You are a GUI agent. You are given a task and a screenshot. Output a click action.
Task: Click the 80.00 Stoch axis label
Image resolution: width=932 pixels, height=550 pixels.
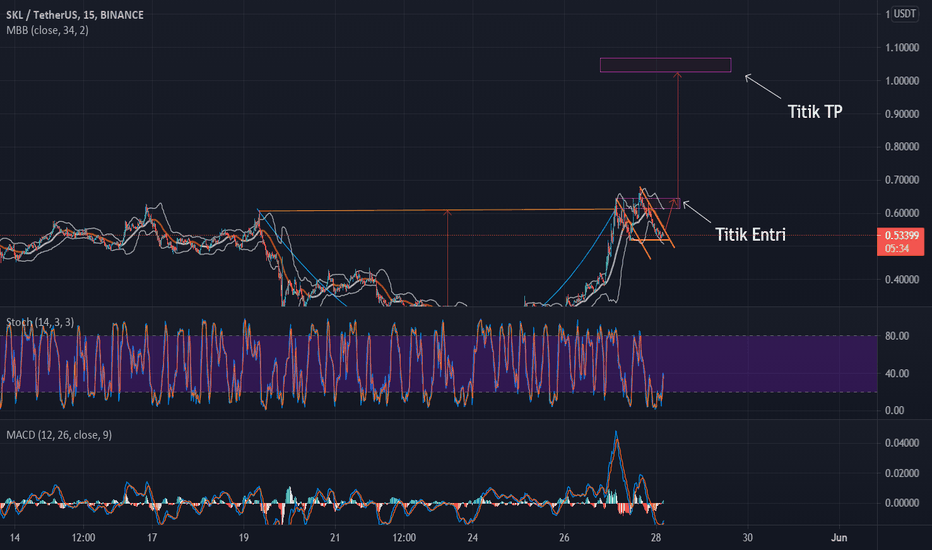pos(897,336)
